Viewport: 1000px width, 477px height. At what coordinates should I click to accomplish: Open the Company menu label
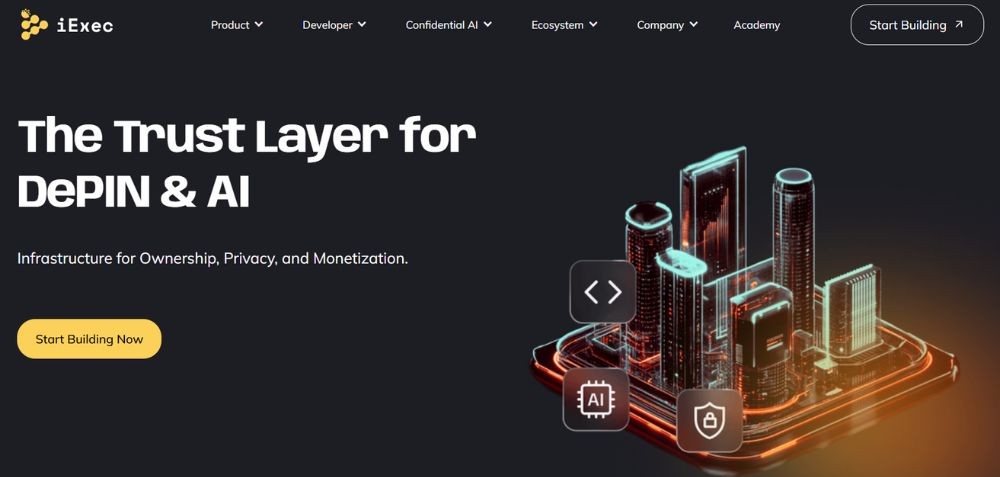pos(660,25)
